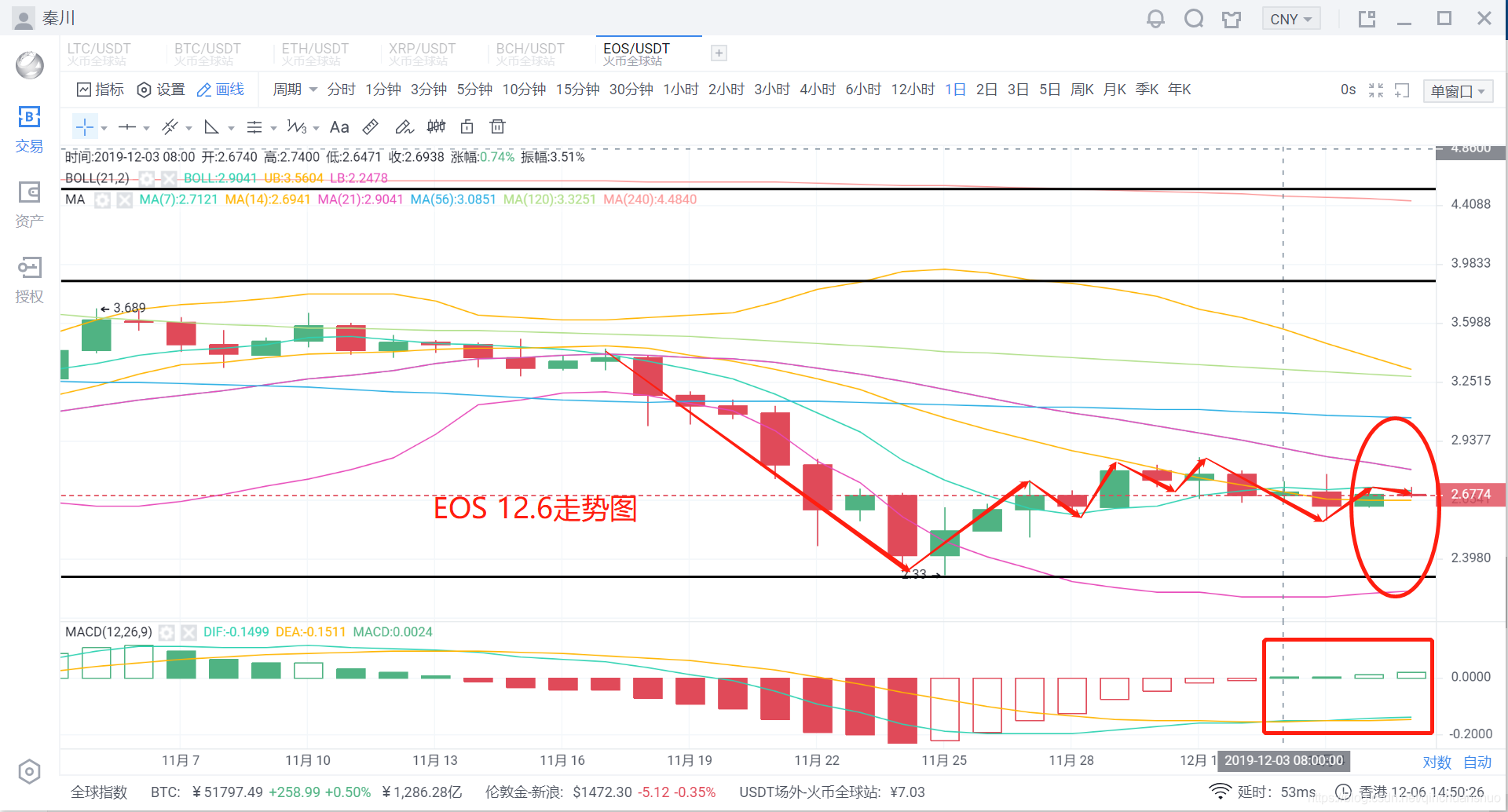The width and height of the screenshot is (1508, 812).
Task: Click the 画线 draw line button
Action: pos(221,90)
